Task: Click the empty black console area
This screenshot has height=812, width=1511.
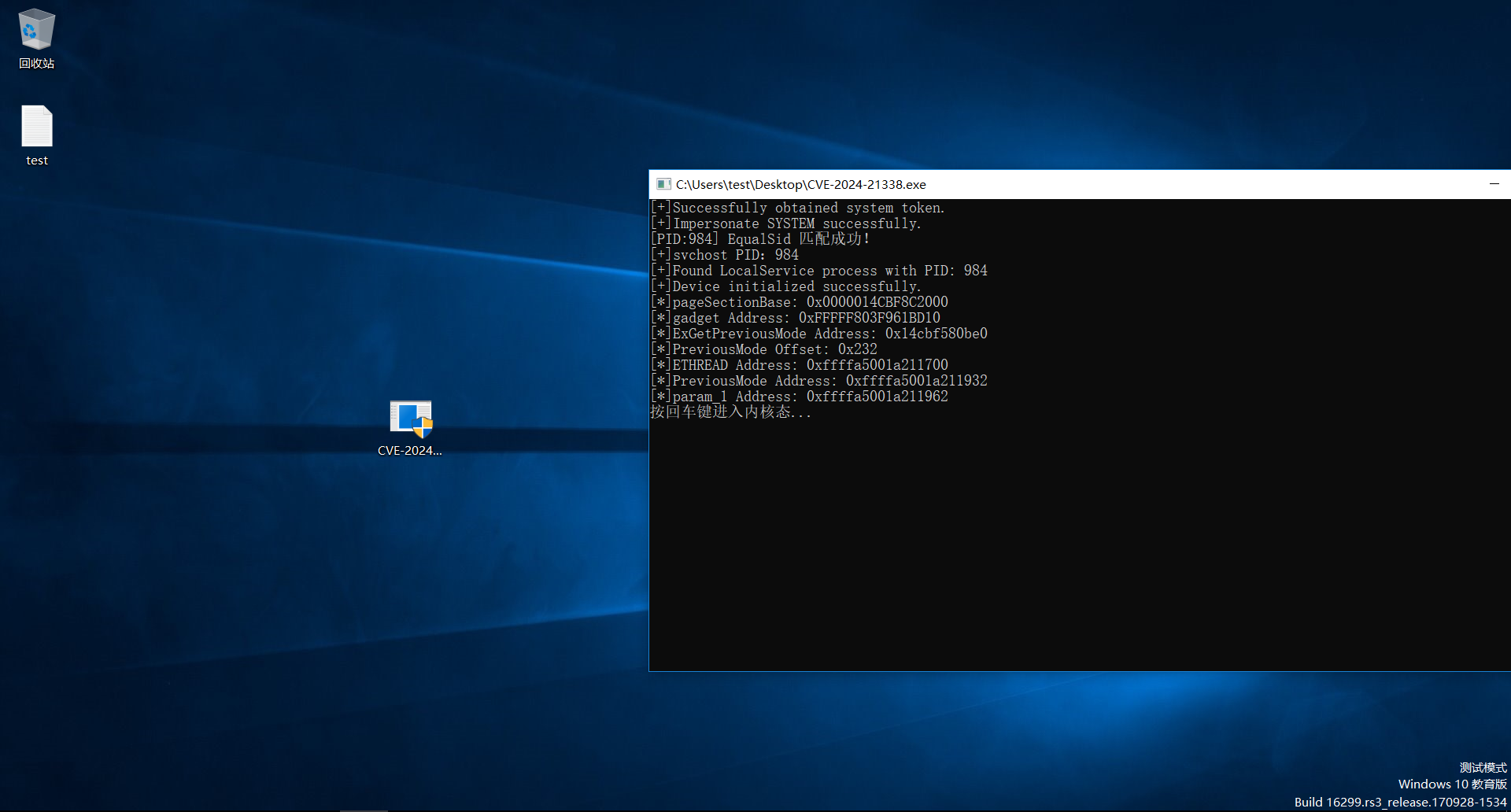Action: [x=1078, y=551]
